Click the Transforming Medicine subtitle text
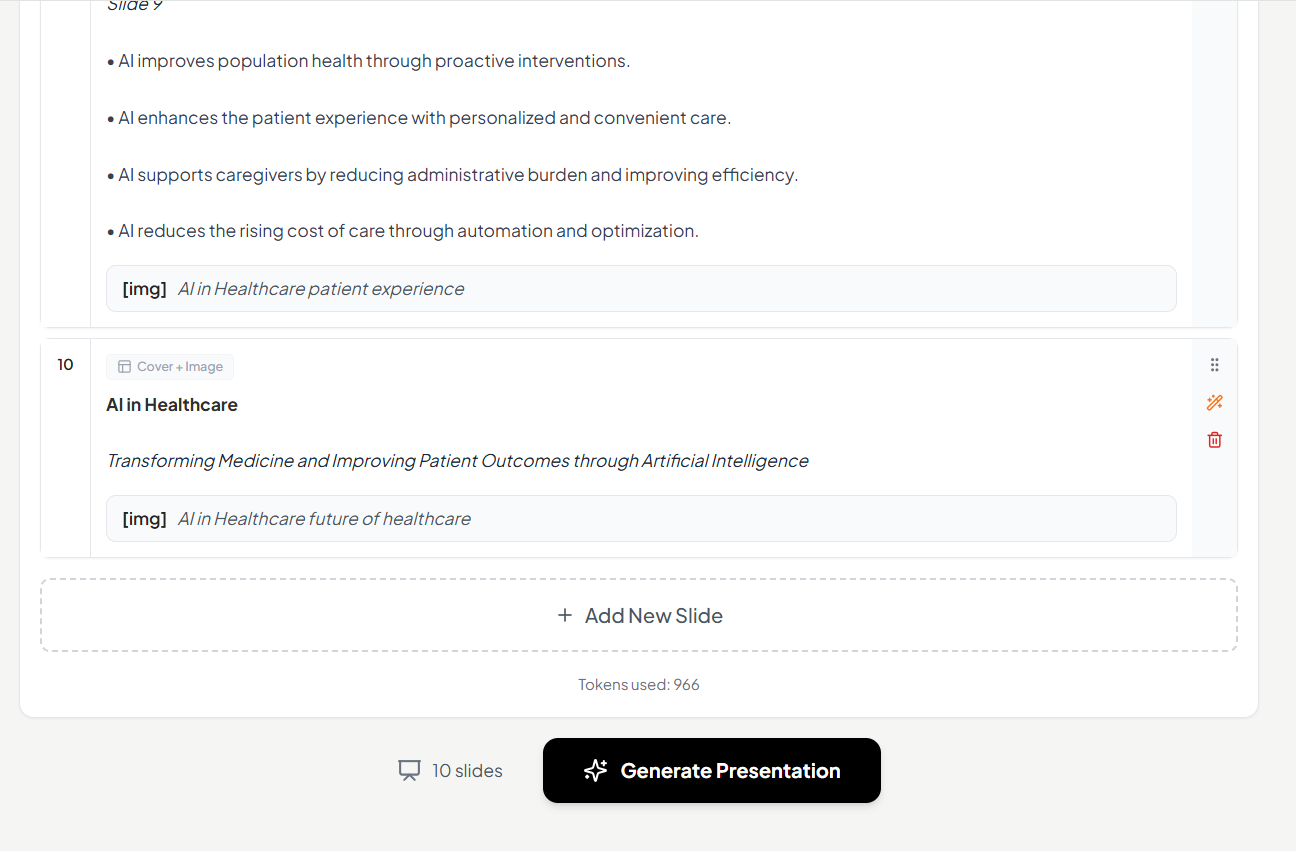Image resolution: width=1296 pixels, height=851 pixels. click(x=457, y=461)
